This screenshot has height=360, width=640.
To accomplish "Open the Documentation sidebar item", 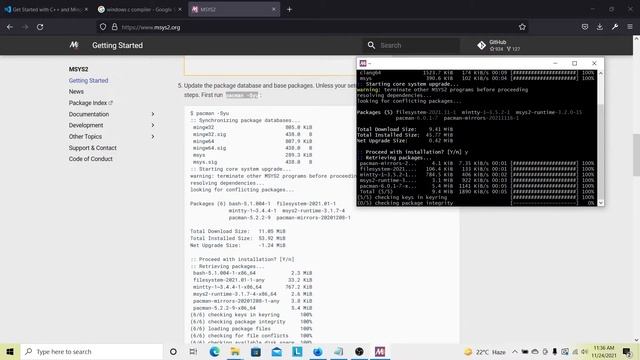I will coord(89,114).
